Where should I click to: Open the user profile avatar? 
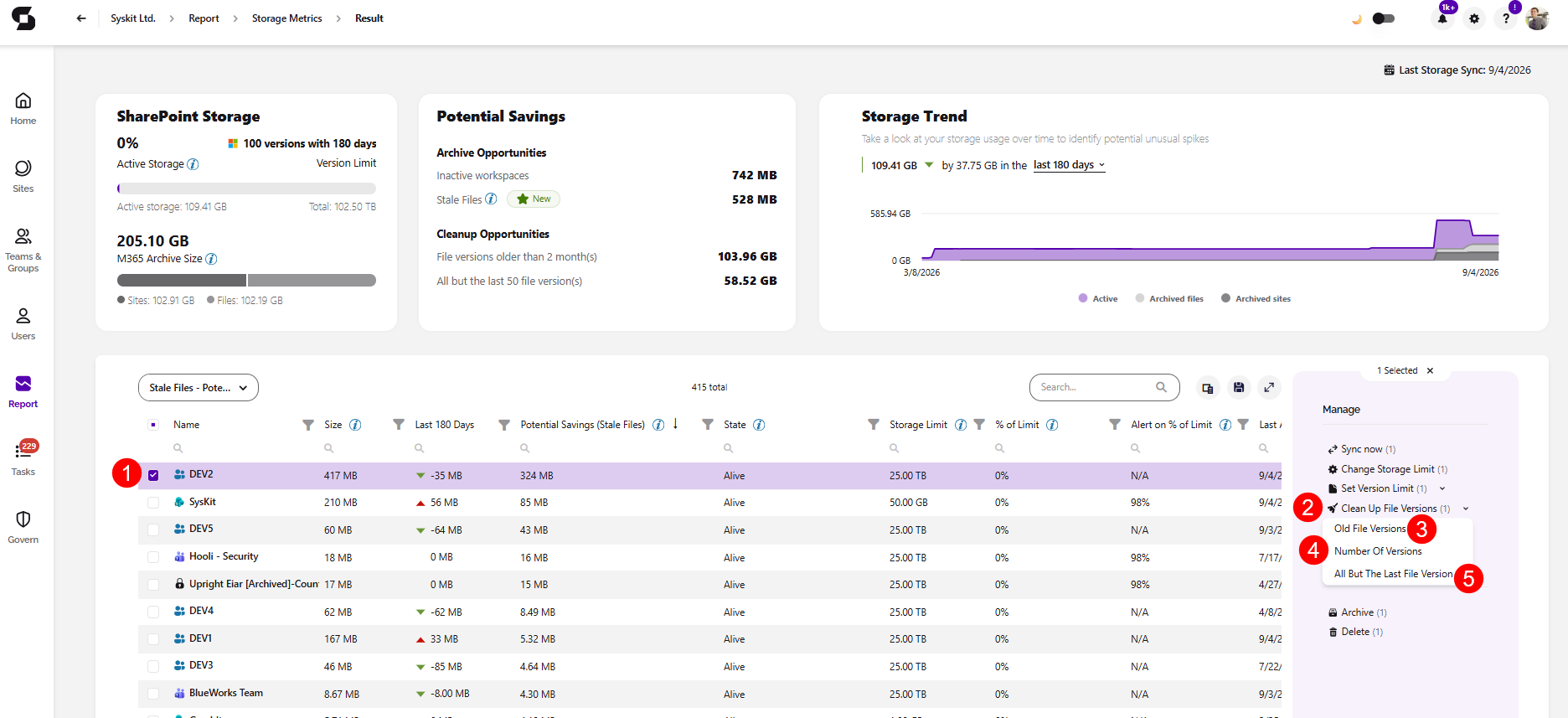coord(1538,18)
